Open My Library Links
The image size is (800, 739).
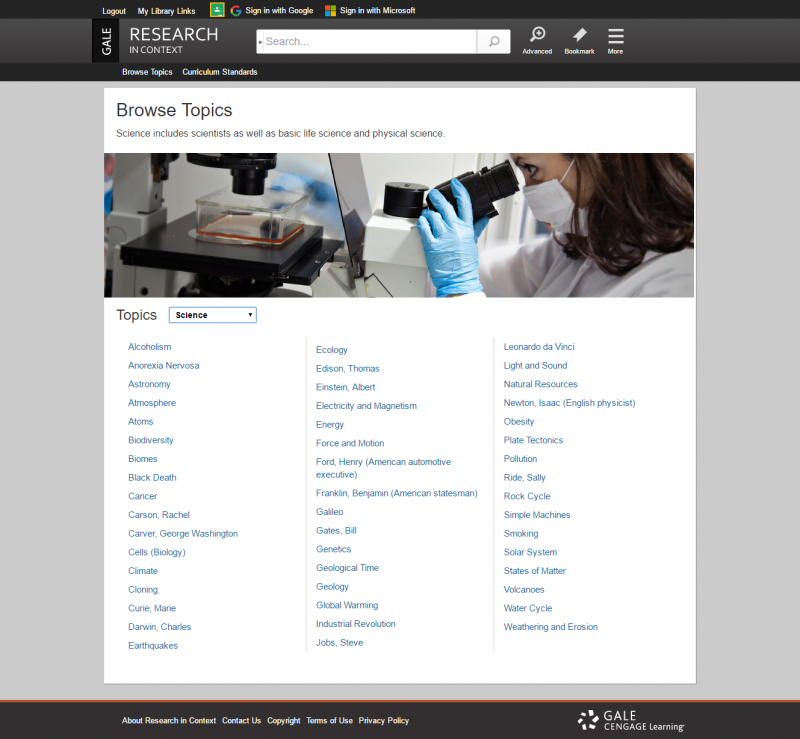(x=166, y=11)
